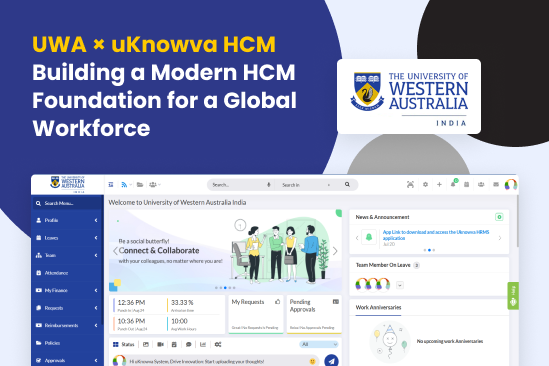Viewport: 549px width, 366px height.
Task: Show the previous announcement
Action: point(357,238)
